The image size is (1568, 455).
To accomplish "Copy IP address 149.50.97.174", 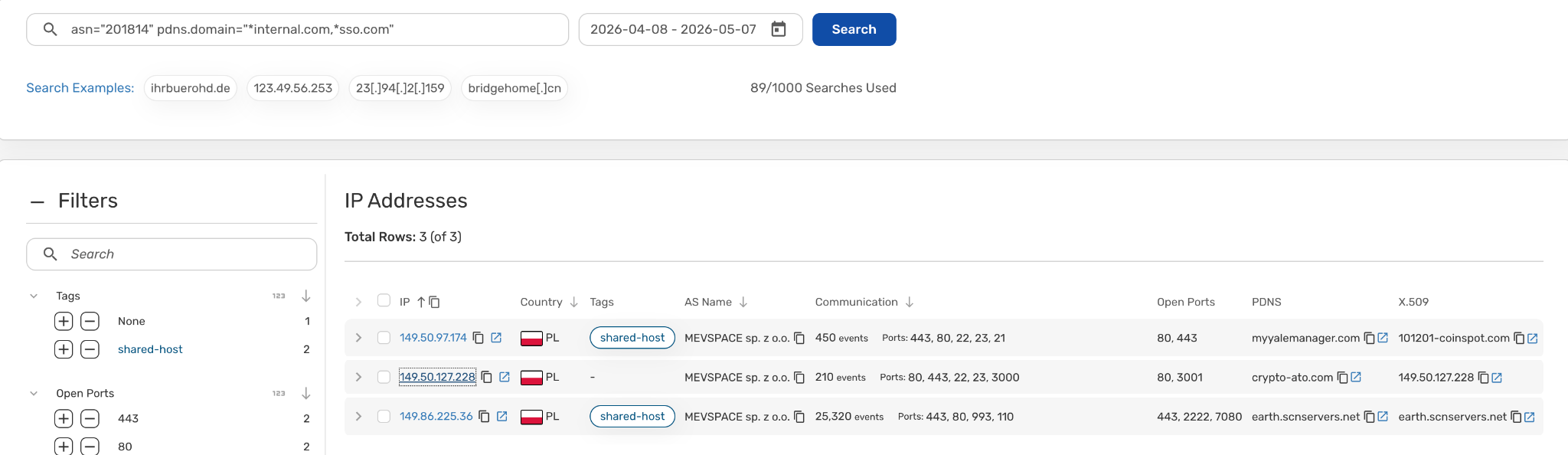I will tap(479, 338).
